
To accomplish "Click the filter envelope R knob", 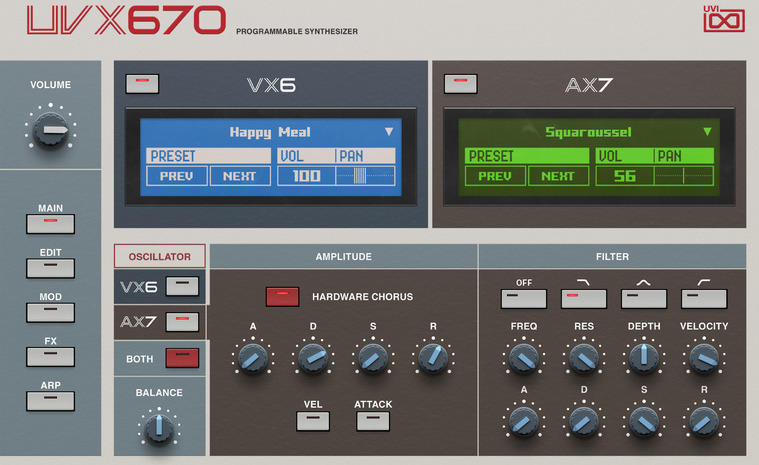I will point(704,422).
